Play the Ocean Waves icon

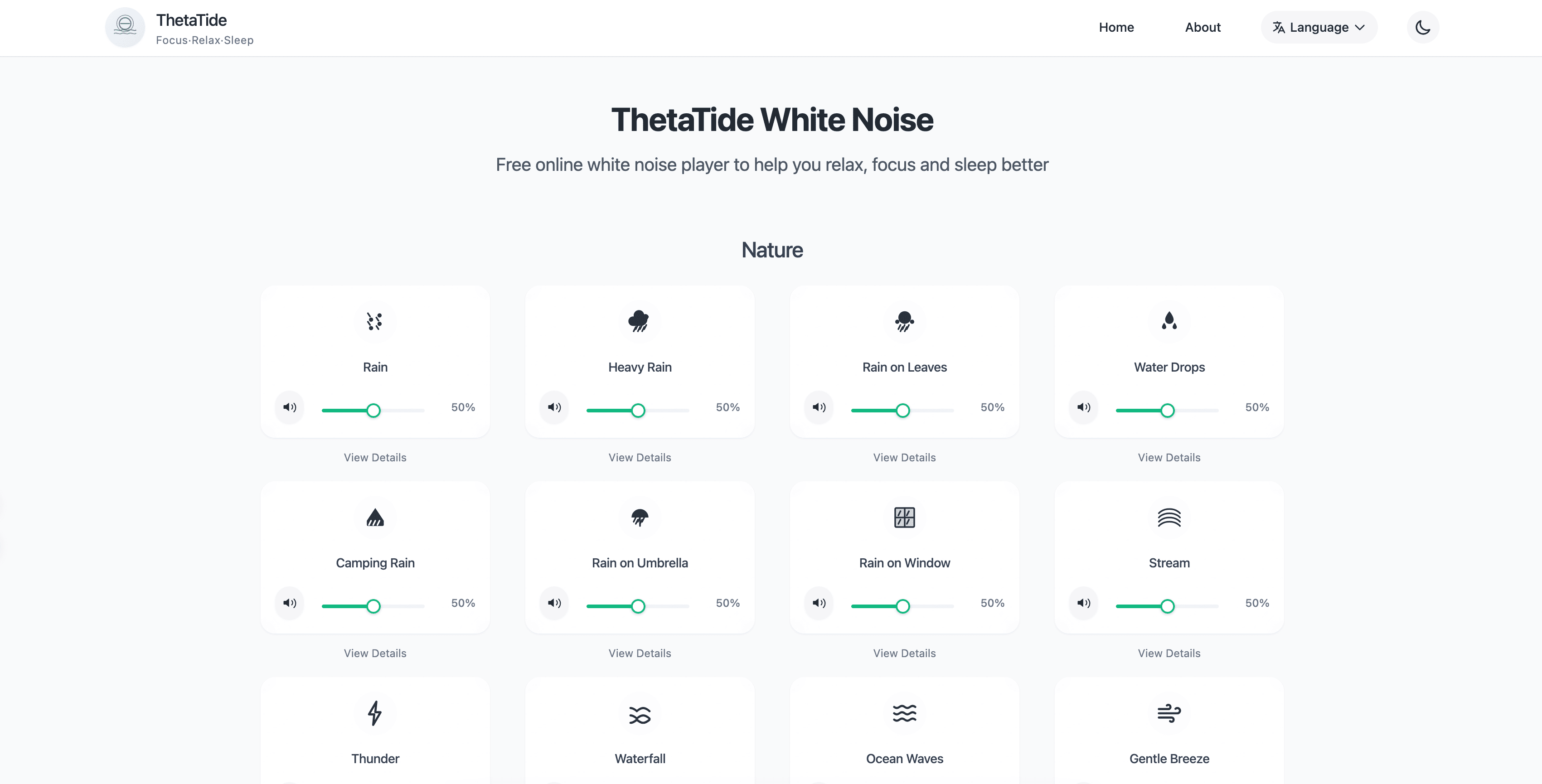tap(904, 713)
